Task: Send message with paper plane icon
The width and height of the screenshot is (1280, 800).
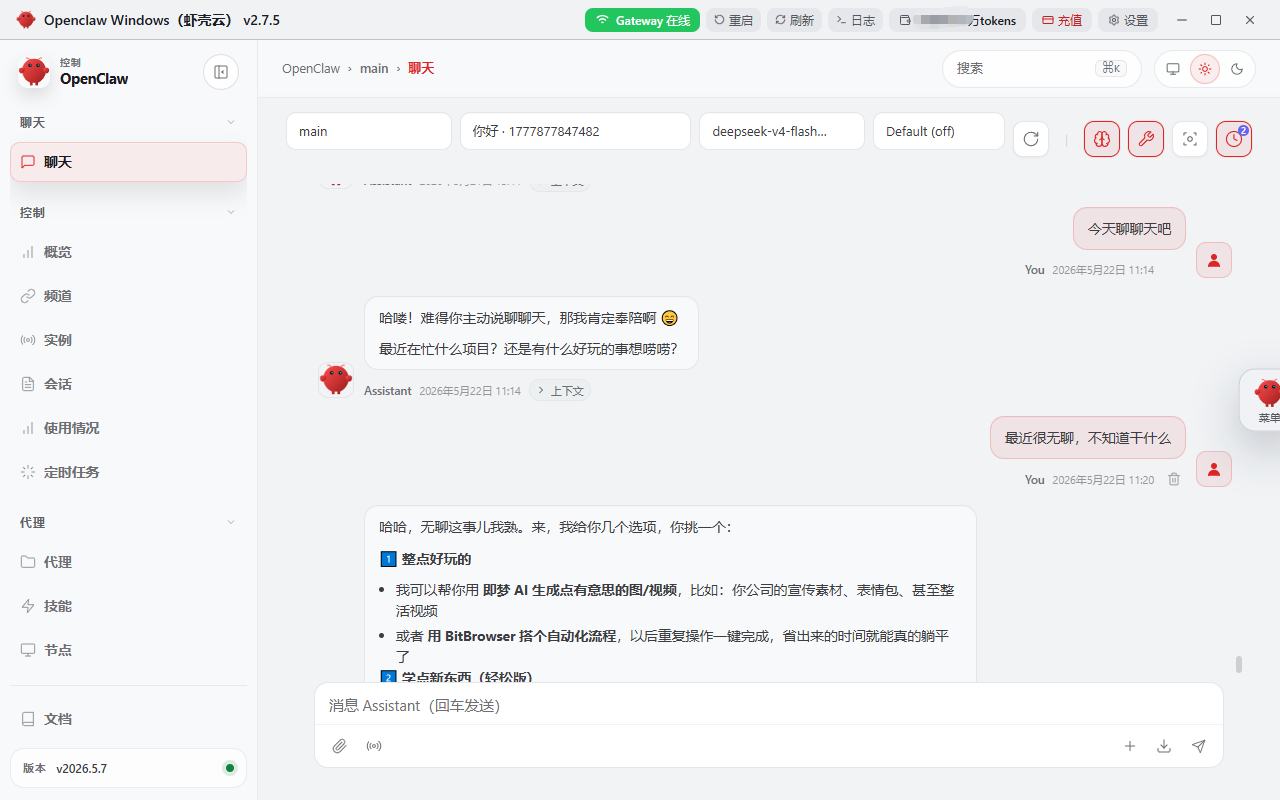Action: [1199, 746]
